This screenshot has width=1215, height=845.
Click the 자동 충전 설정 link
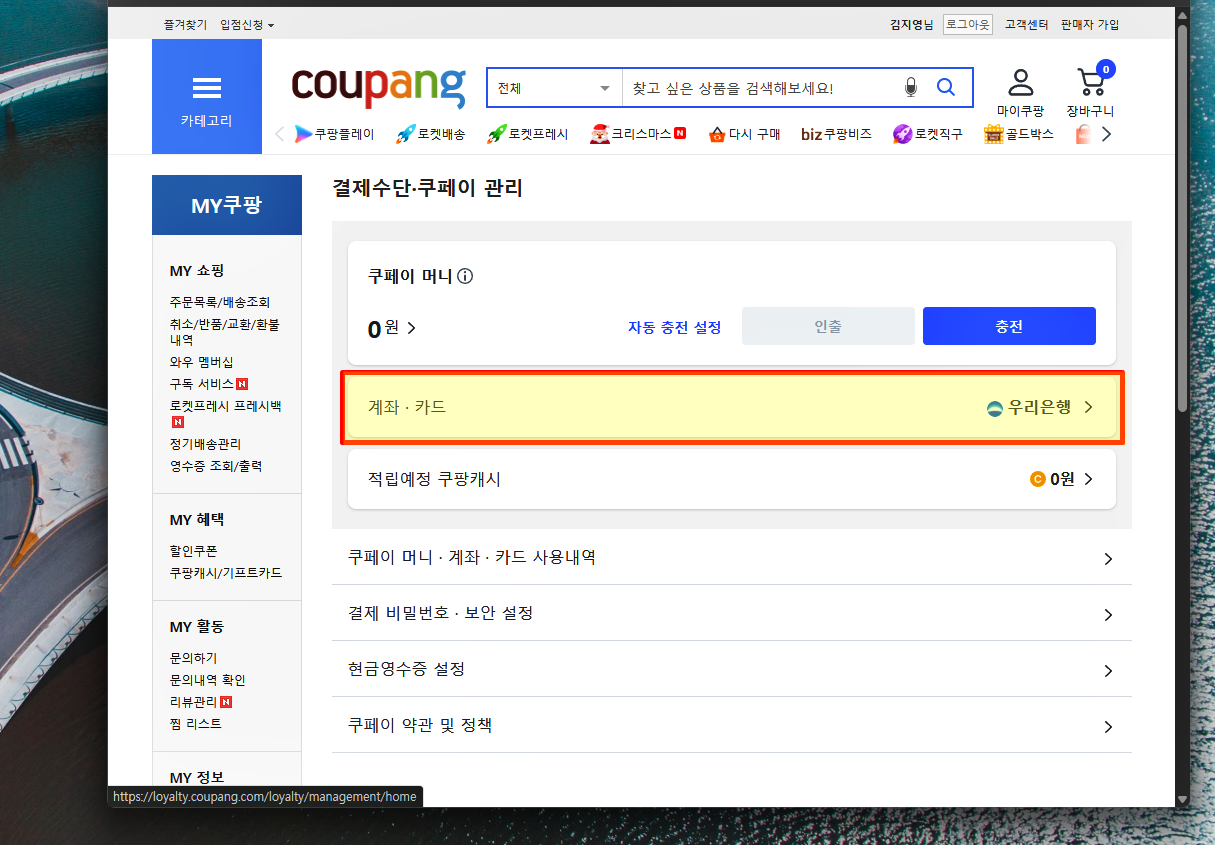click(675, 327)
